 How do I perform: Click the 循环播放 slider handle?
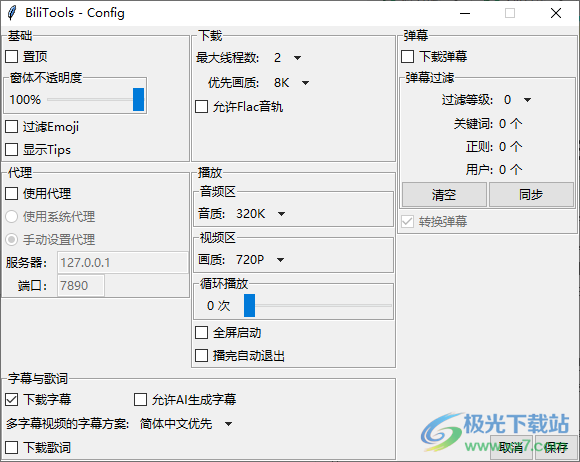pyautogui.click(x=249, y=306)
